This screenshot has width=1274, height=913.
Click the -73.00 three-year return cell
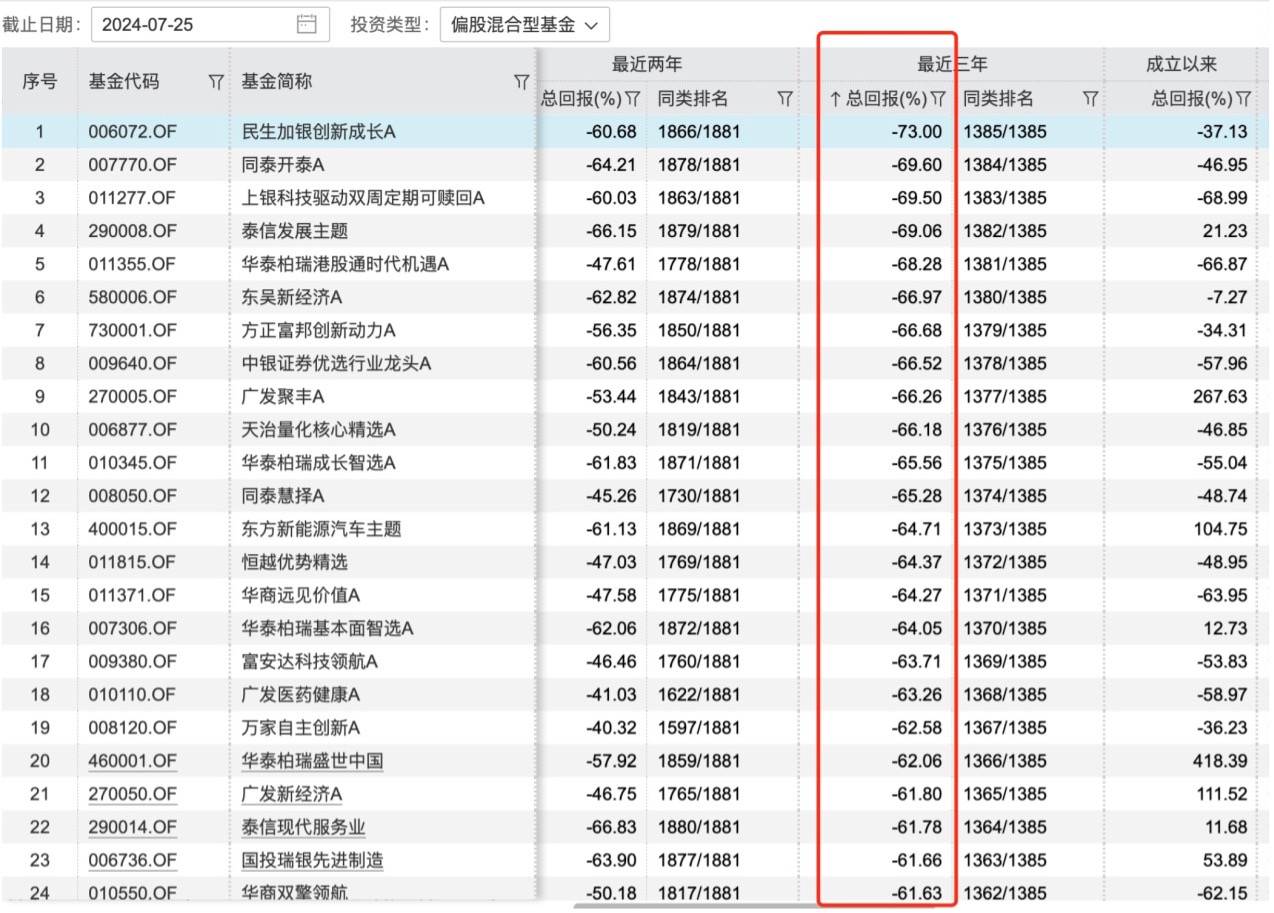point(917,131)
